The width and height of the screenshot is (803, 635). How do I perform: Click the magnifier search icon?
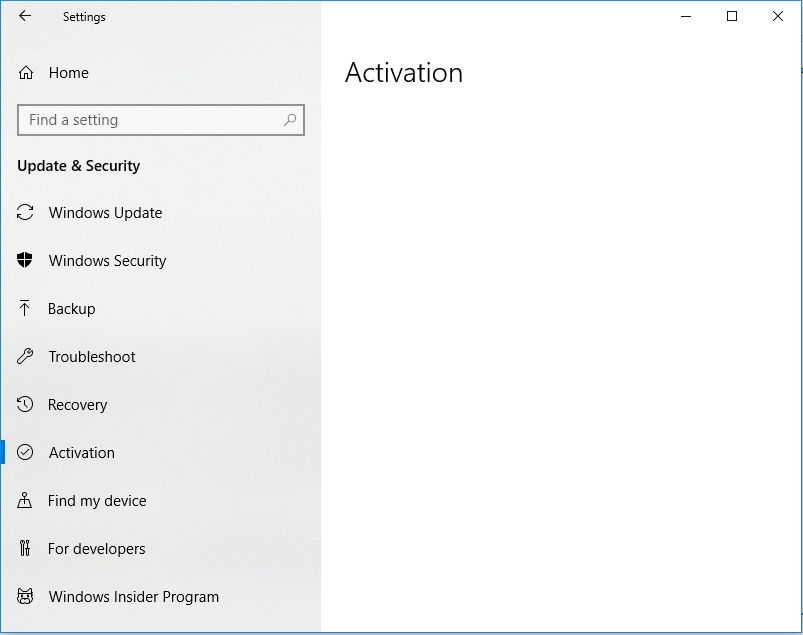click(x=290, y=120)
